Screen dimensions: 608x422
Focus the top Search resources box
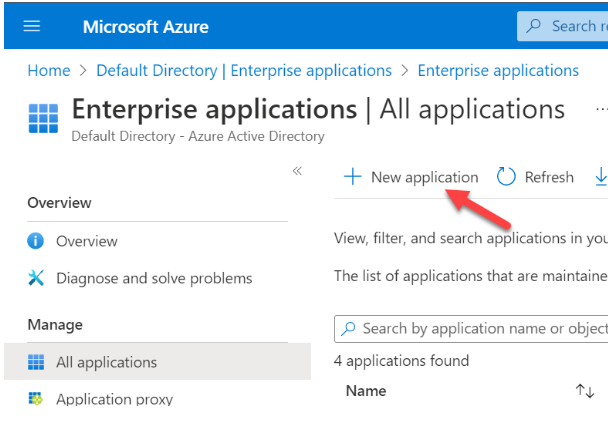(x=563, y=26)
